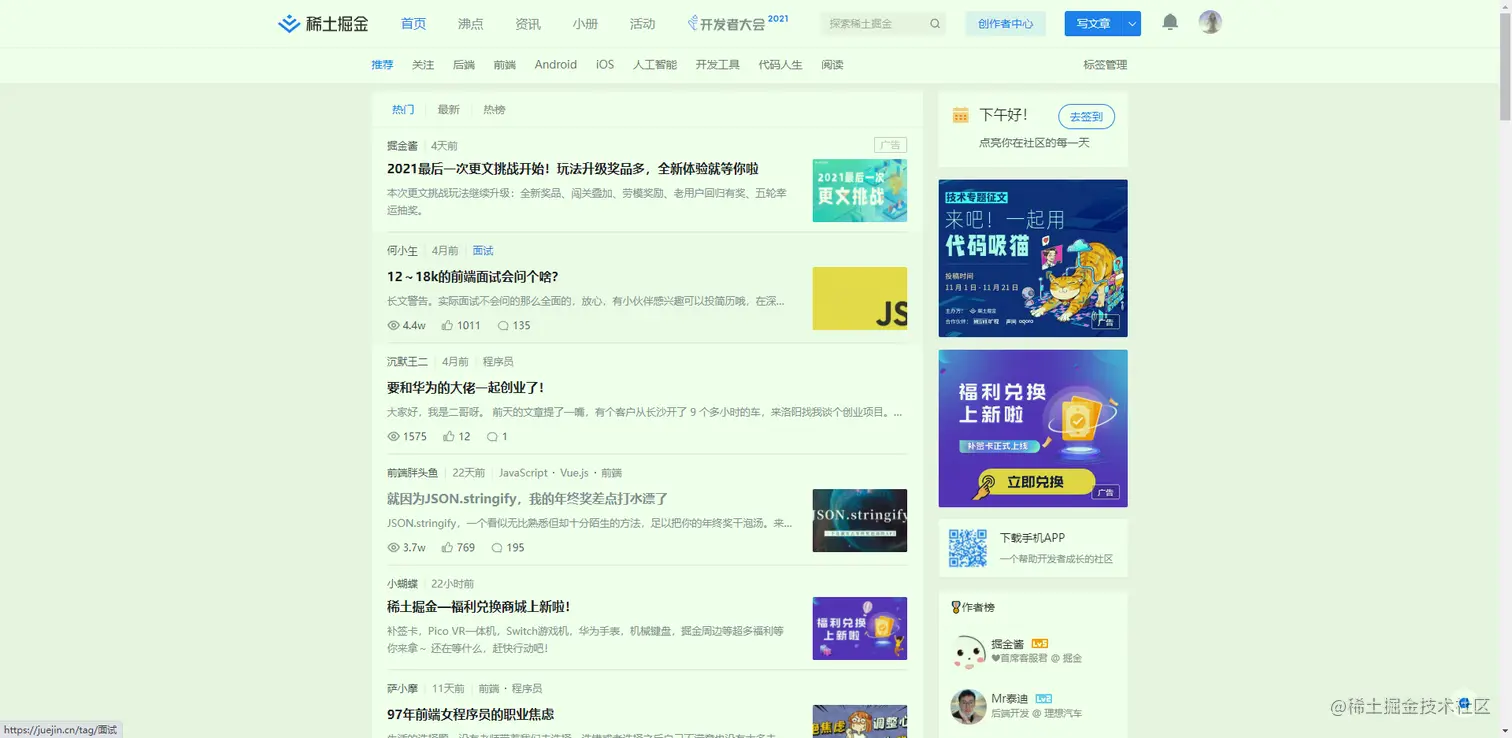1512x738 pixels.
Task: Click the 创作者中心 button
Action: click(x=1006, y=24)
